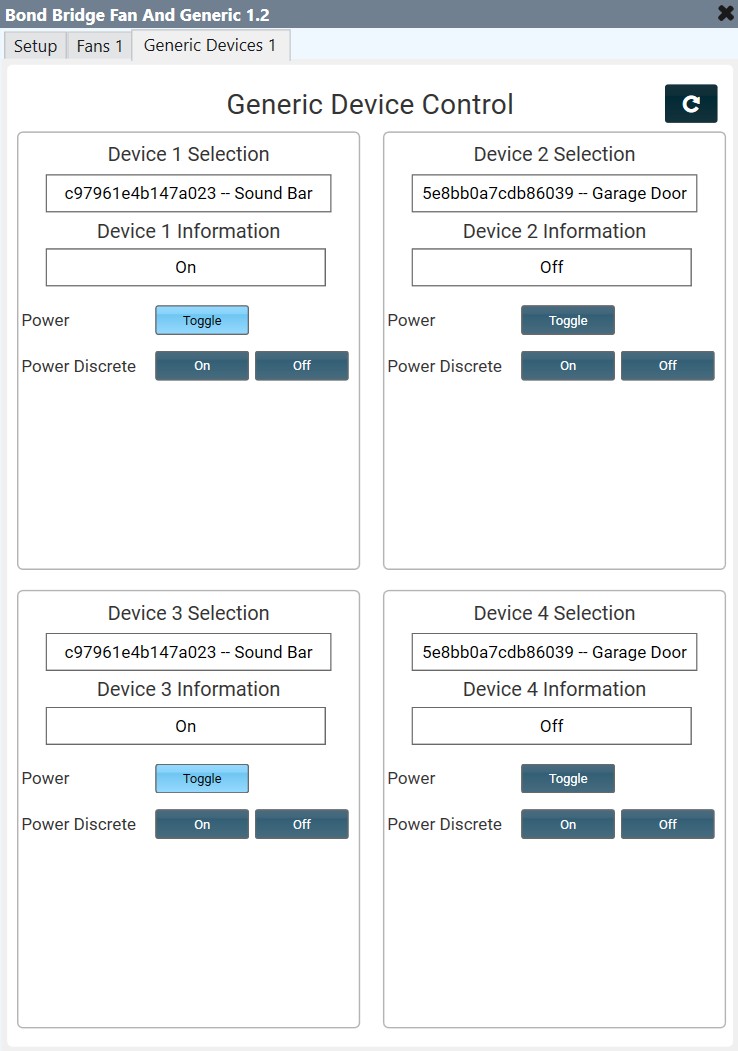Screen dimensions: 738x1051
Task: Open the Device 3 Selection dropdown
Action: click(188, 652)
